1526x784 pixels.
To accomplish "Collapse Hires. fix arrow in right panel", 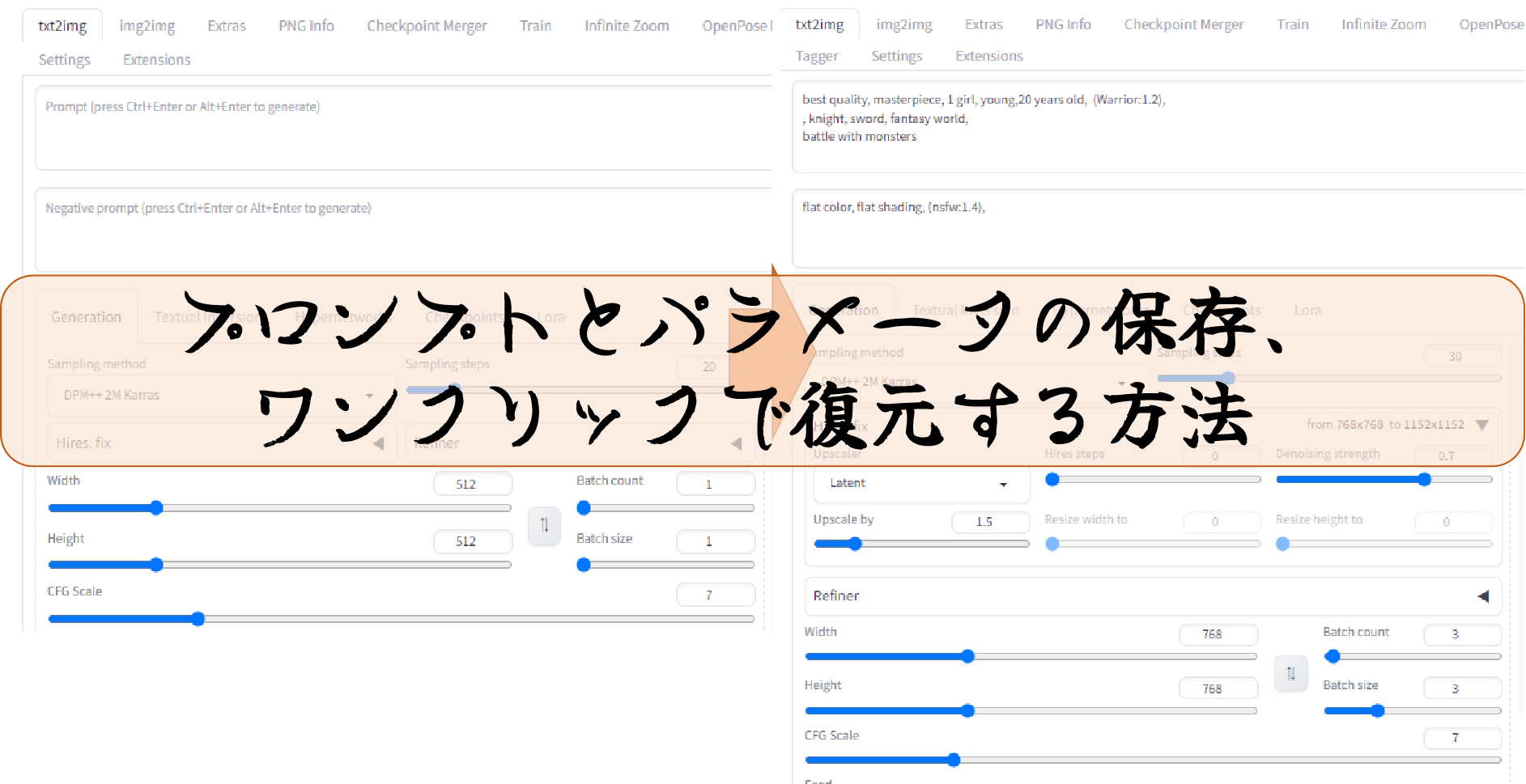I will pyautogui.click(x=1481, y=425).
